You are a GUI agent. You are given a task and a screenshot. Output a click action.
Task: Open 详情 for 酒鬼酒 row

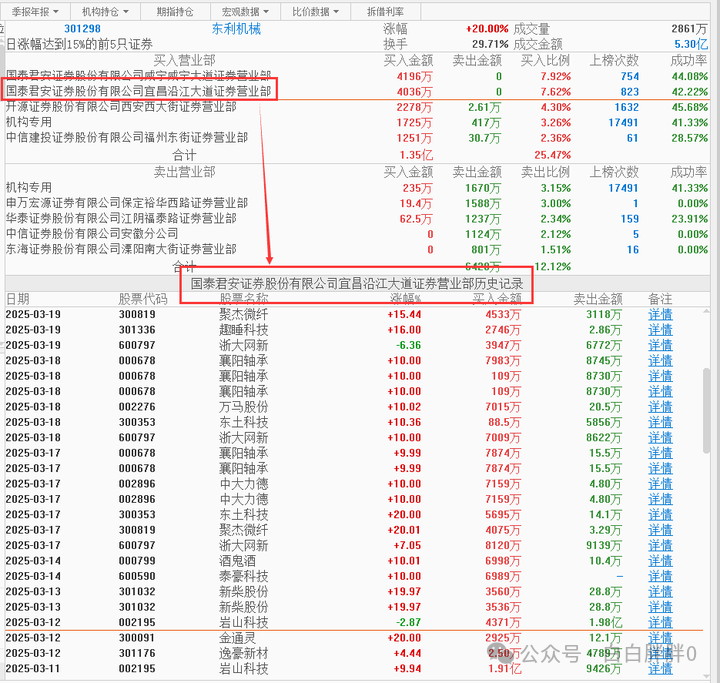(x=660, y=561)
